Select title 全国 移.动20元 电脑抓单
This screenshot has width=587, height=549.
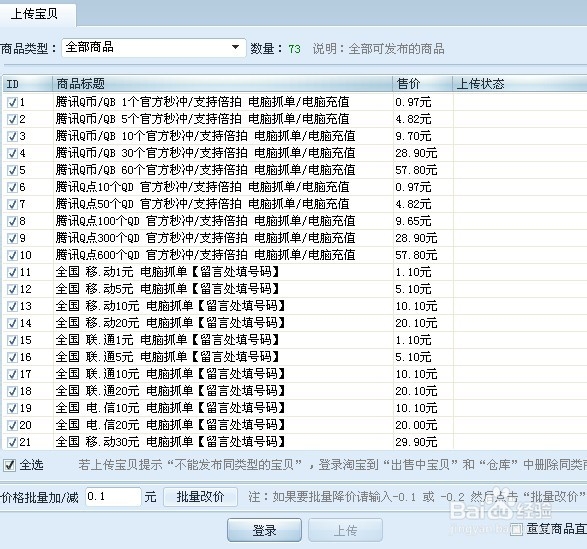pos(171,323)
